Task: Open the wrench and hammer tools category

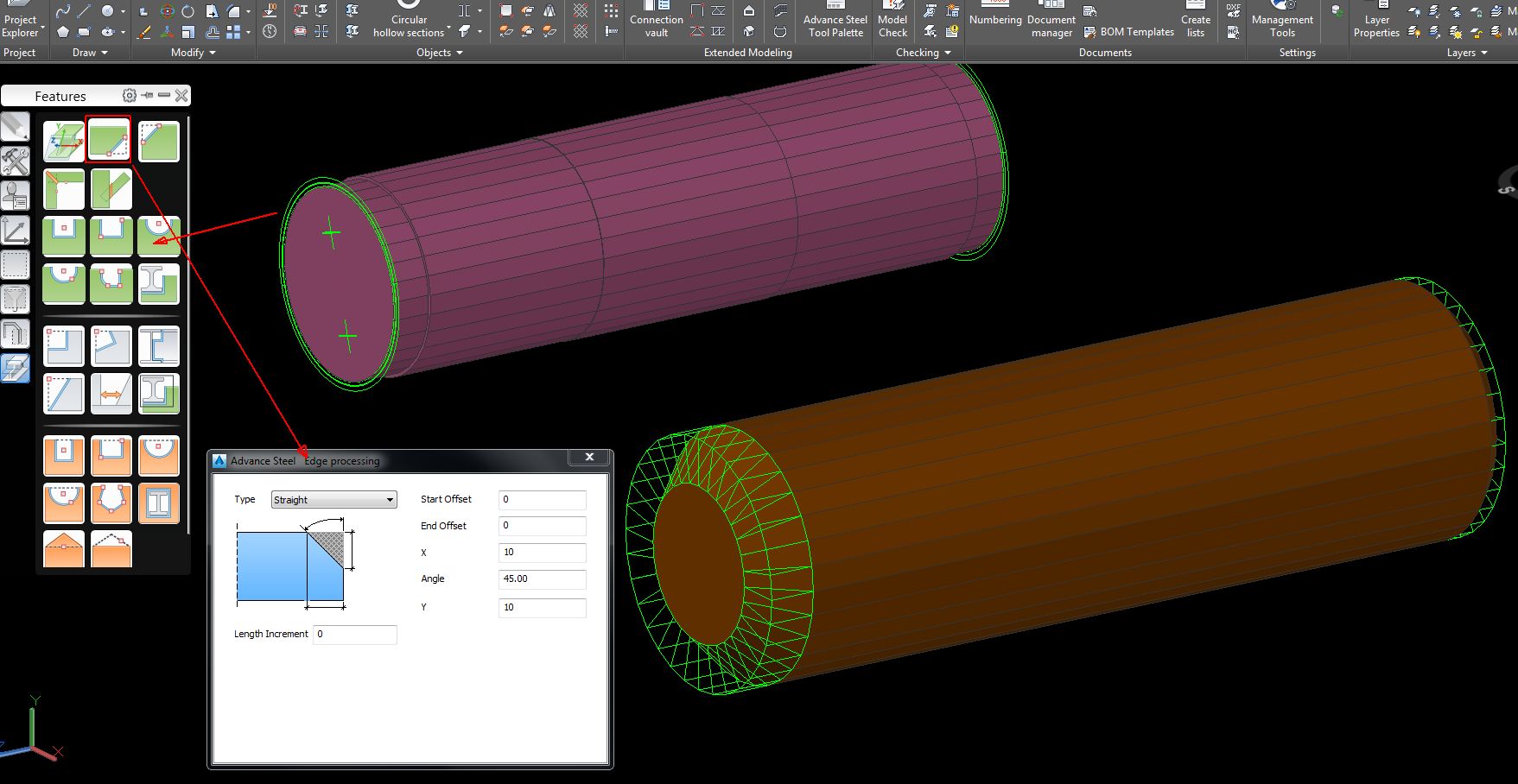Action: click(15, 161)
